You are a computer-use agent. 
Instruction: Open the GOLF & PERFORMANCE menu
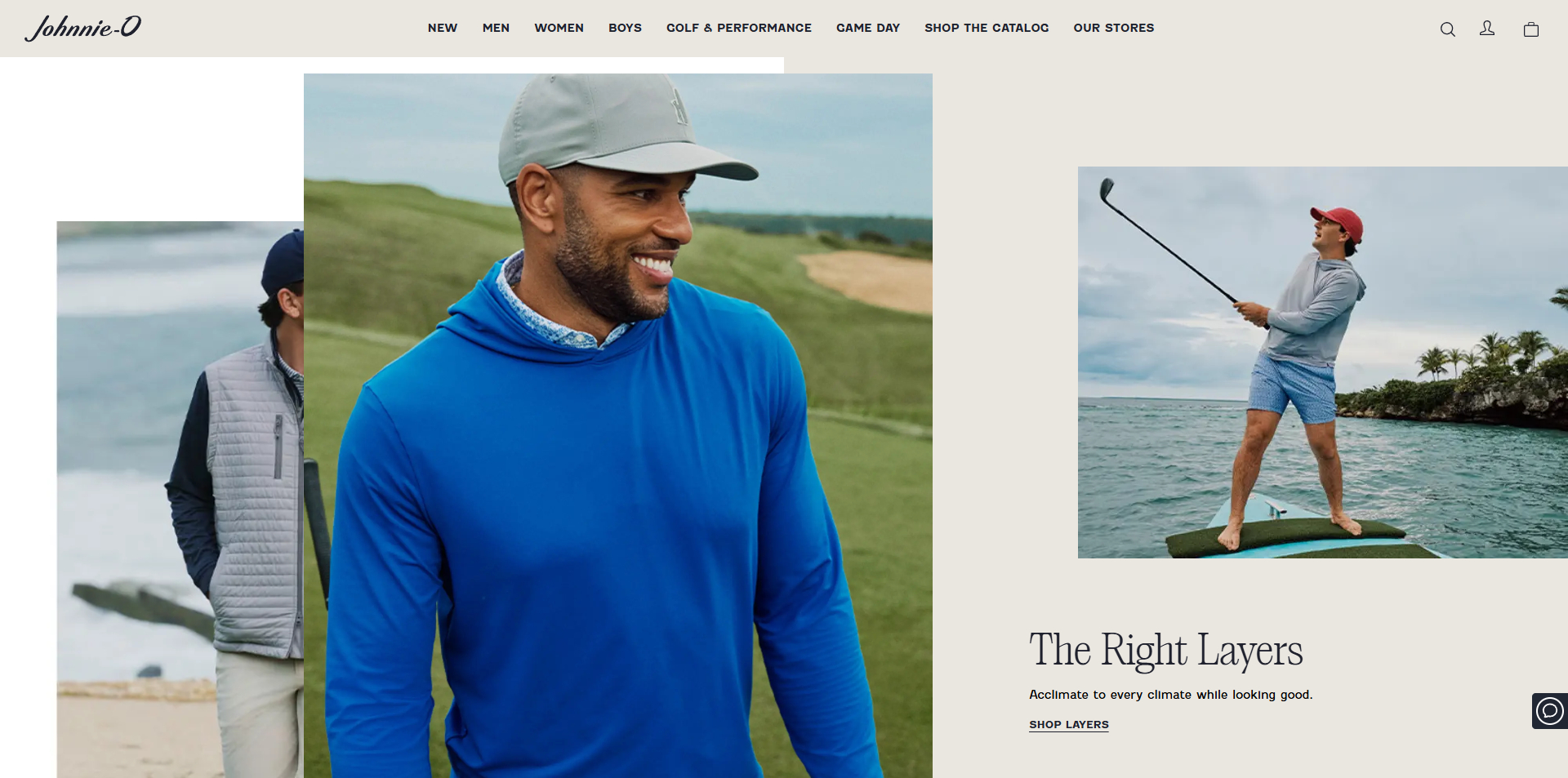(739, 28)
